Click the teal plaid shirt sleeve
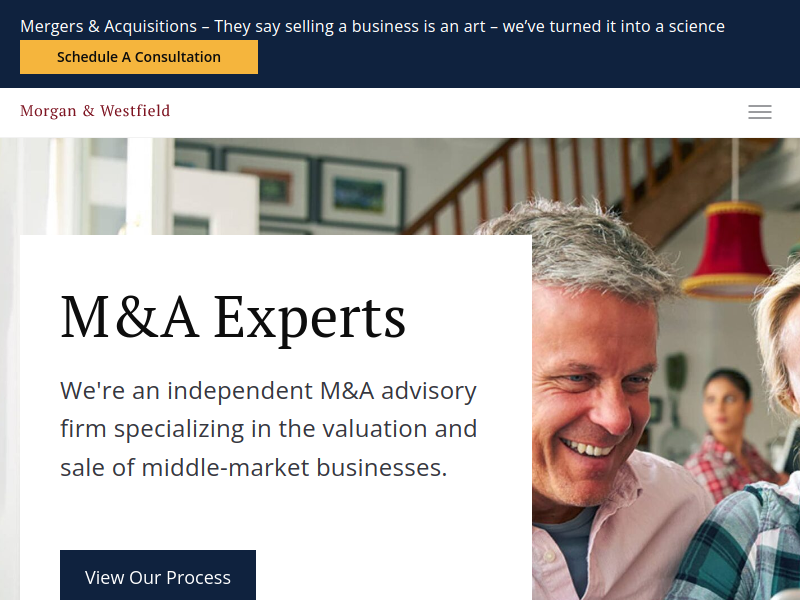This screenshot has height=600, width=800. tap(735, 548)
